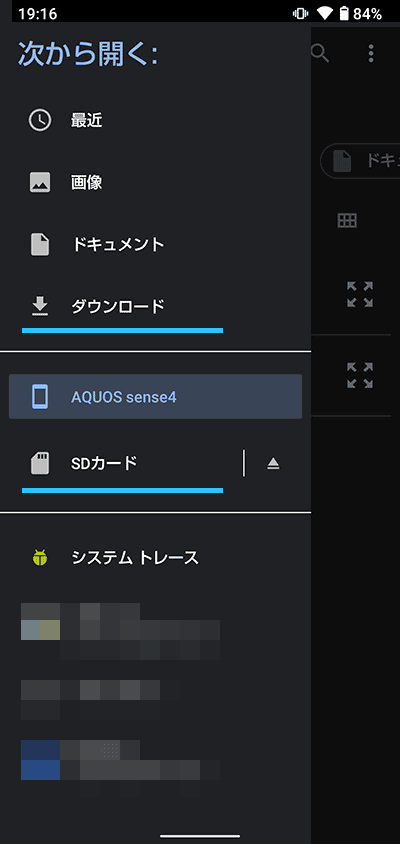Select the ドキュメント file icon
Screen dimensions: 400x844
click(x=40, y=245)
